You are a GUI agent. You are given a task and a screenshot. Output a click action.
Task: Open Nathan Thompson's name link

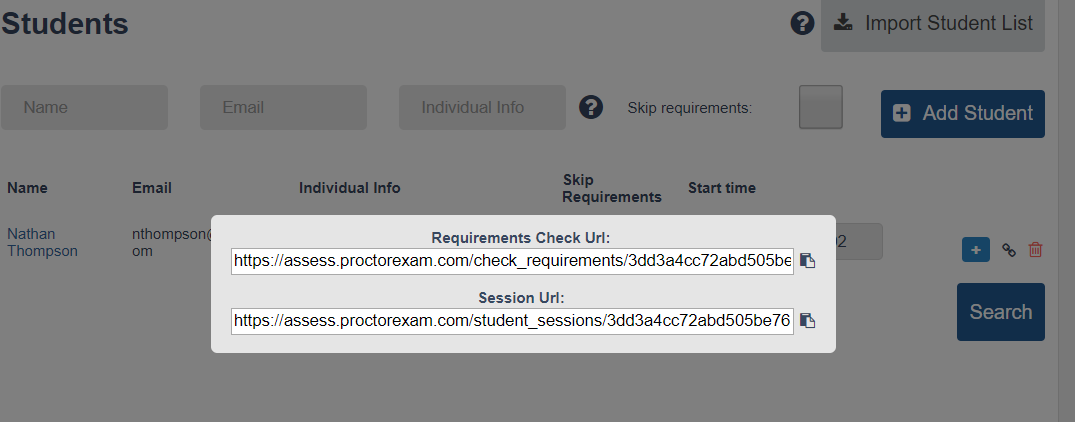pos(43,243)
